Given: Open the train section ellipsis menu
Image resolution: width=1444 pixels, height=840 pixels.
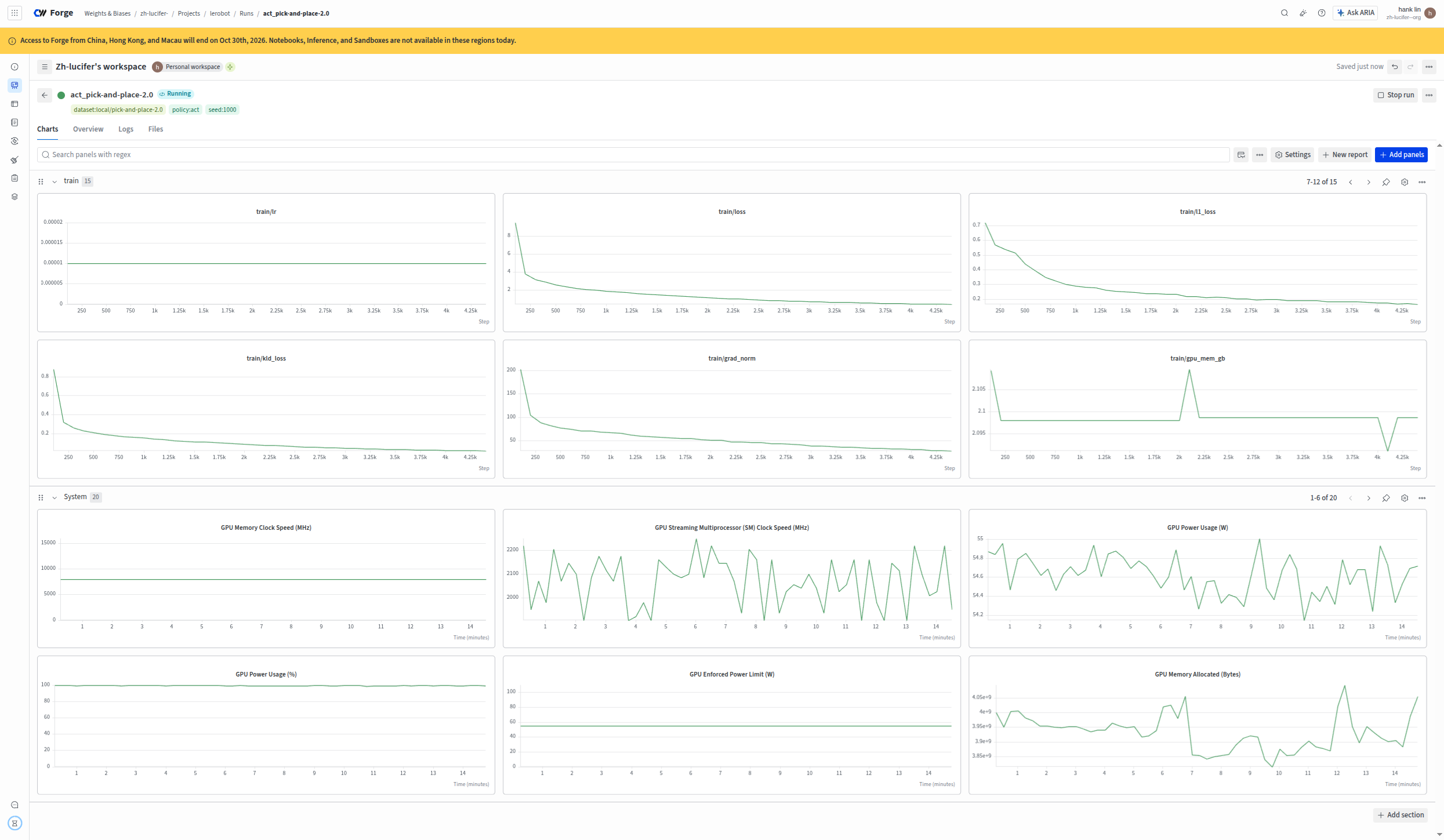Looking at the screenshot, I should pyautogui.click(x=1422, y=182).
